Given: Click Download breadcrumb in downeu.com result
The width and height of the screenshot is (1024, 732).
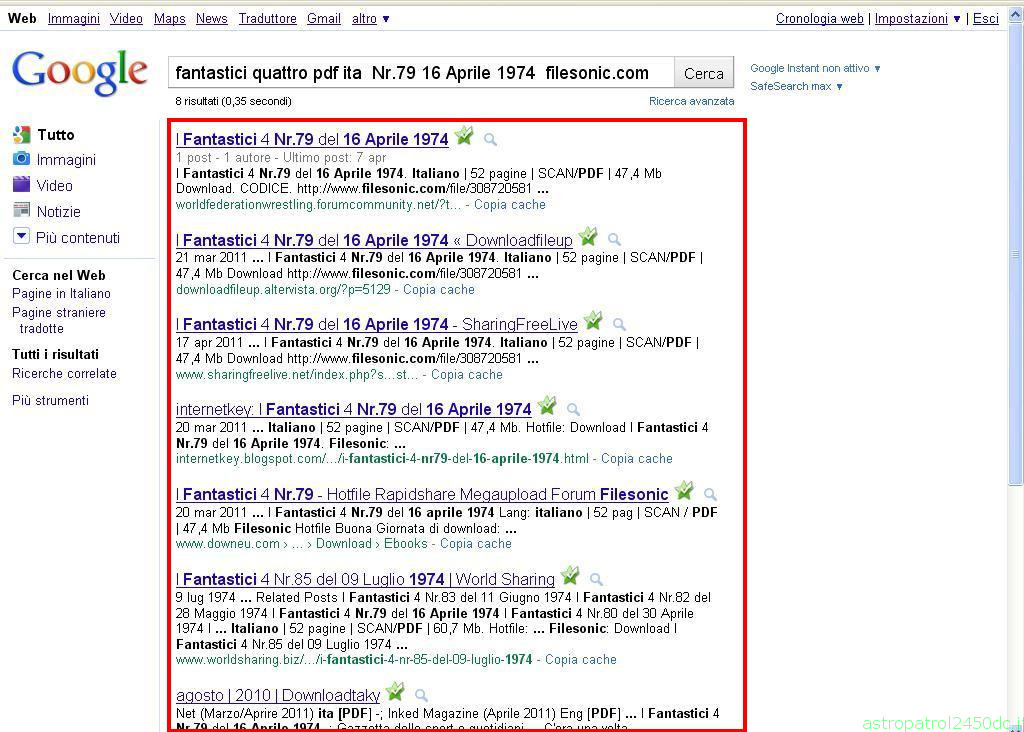Looking at the screenshot, I should [x=344, y=543].
